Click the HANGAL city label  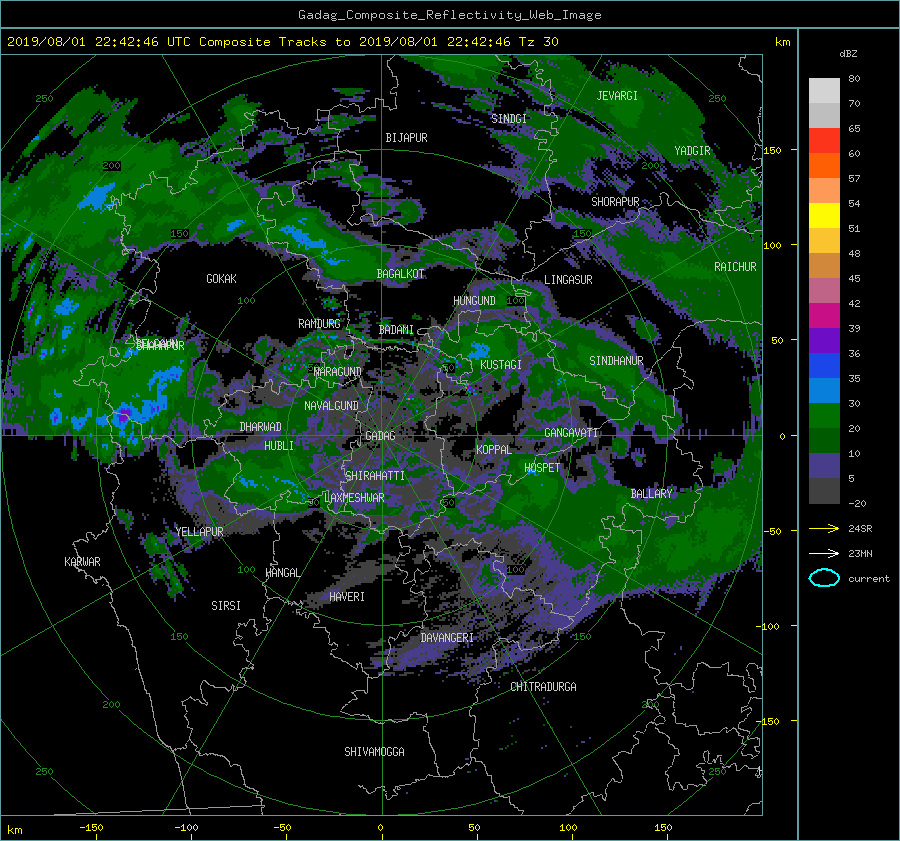pos(282,573)
